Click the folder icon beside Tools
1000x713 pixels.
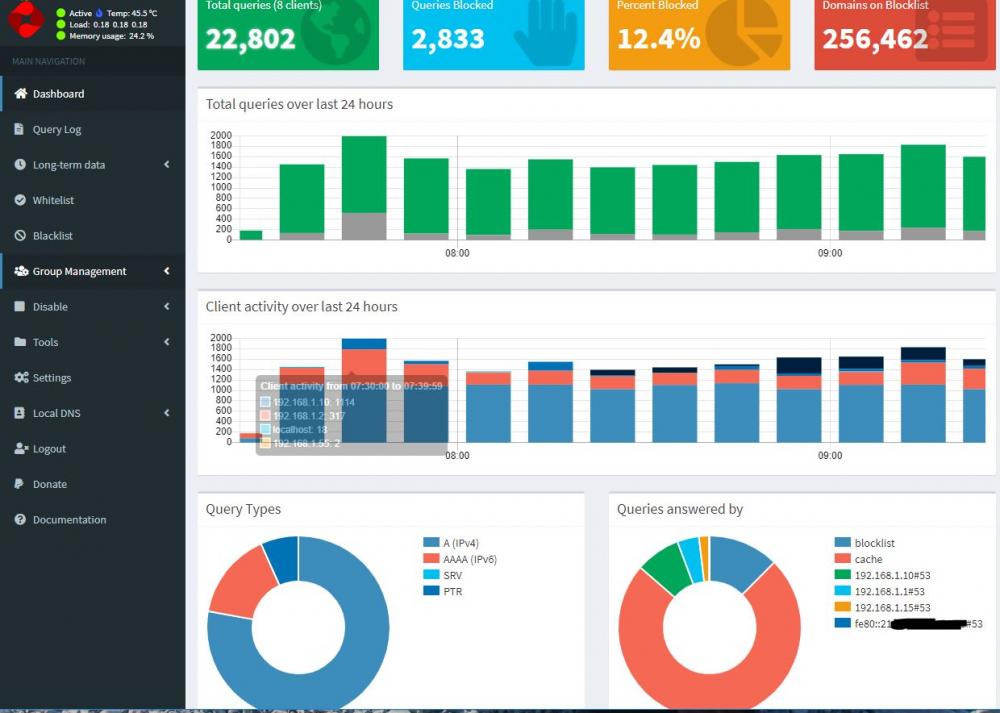20,342
